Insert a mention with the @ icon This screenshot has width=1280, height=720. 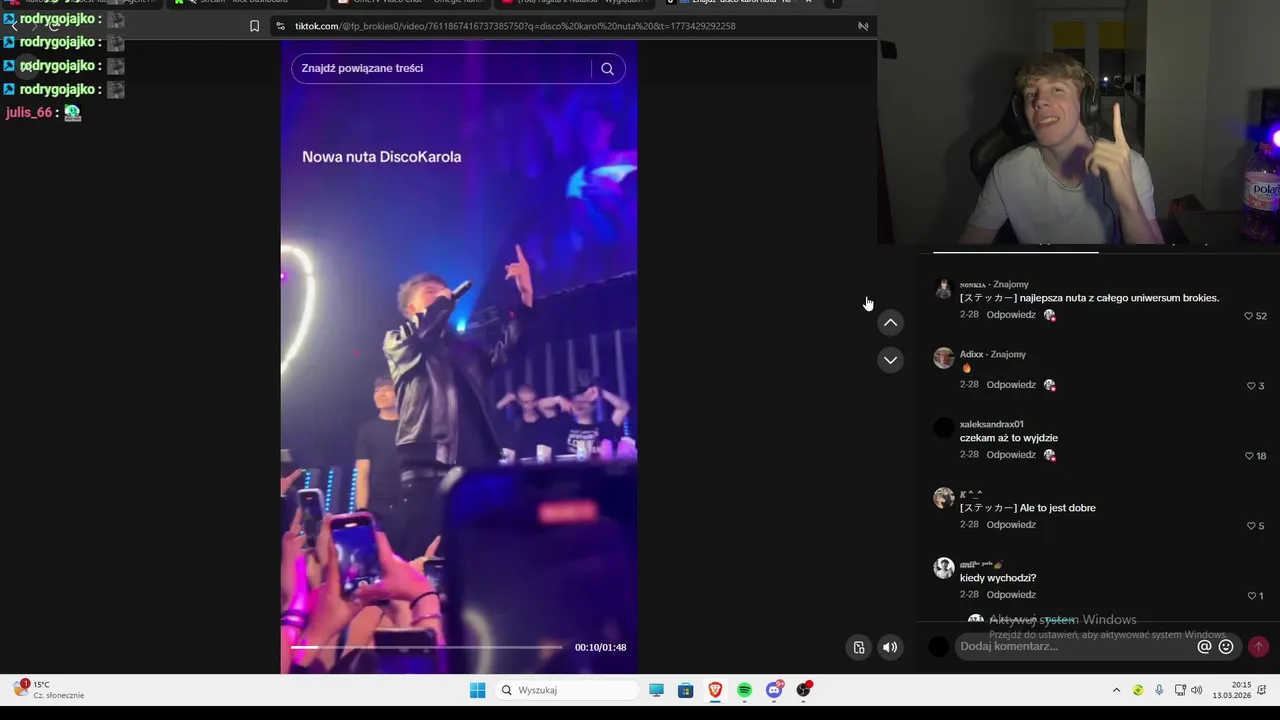coord(1204,647)
